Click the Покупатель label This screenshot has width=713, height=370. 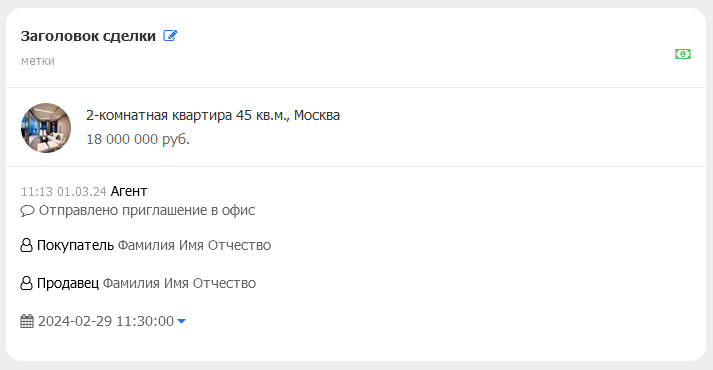point(75,245)
